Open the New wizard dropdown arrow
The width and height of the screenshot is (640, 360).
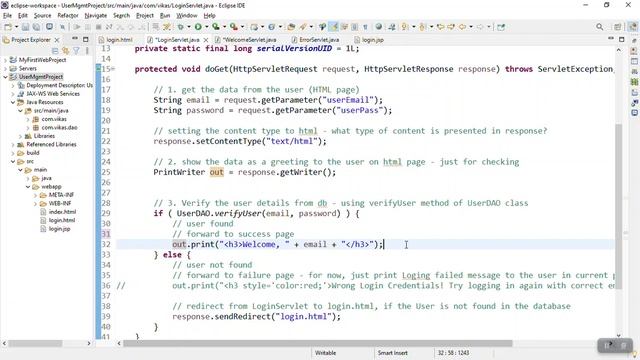coord(16,27)
